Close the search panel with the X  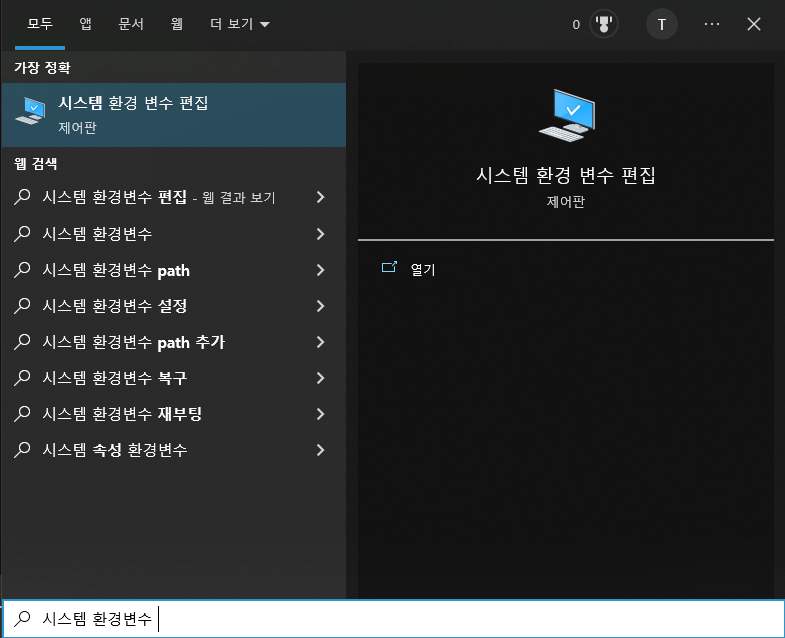pos(753,24)
